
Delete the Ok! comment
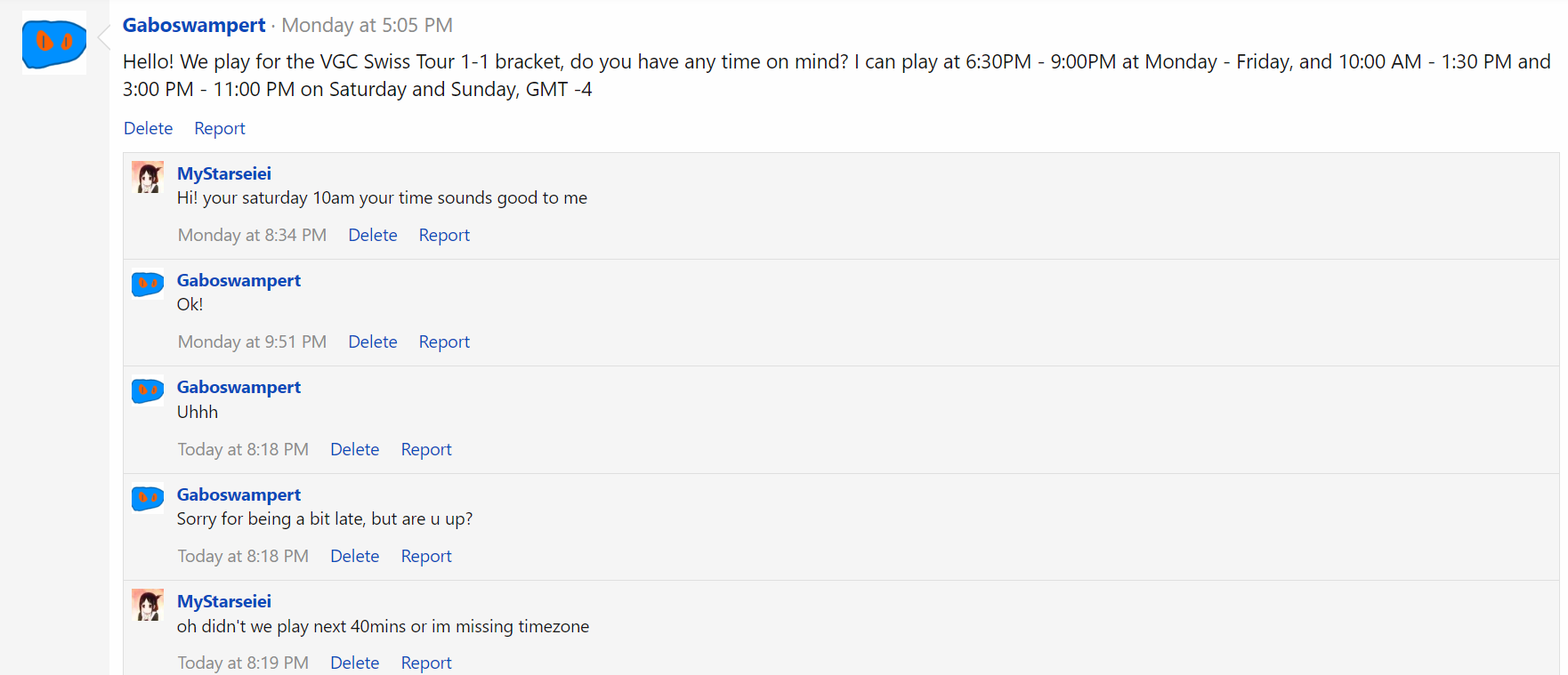373,342
